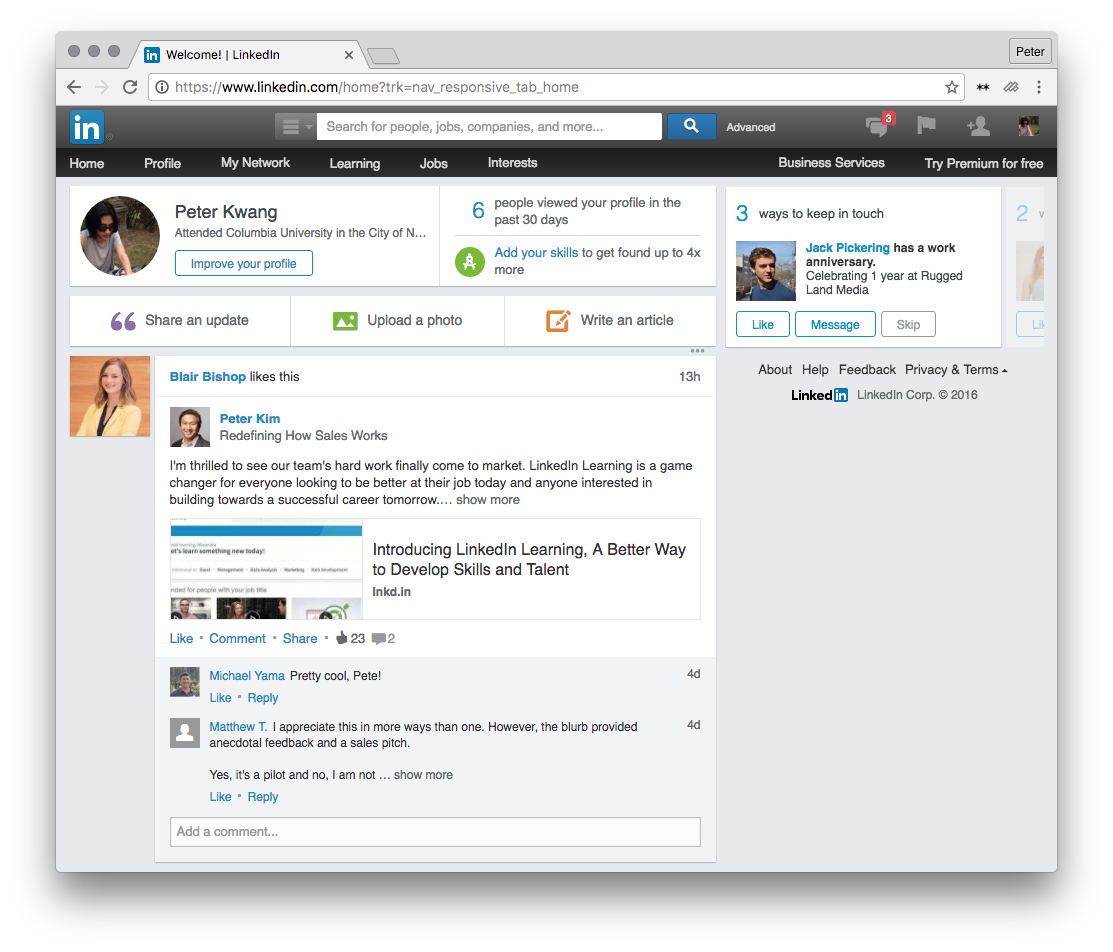Screen dimensions: 1113x952
Task: Open the Profile nav menu
Action: 163,163
